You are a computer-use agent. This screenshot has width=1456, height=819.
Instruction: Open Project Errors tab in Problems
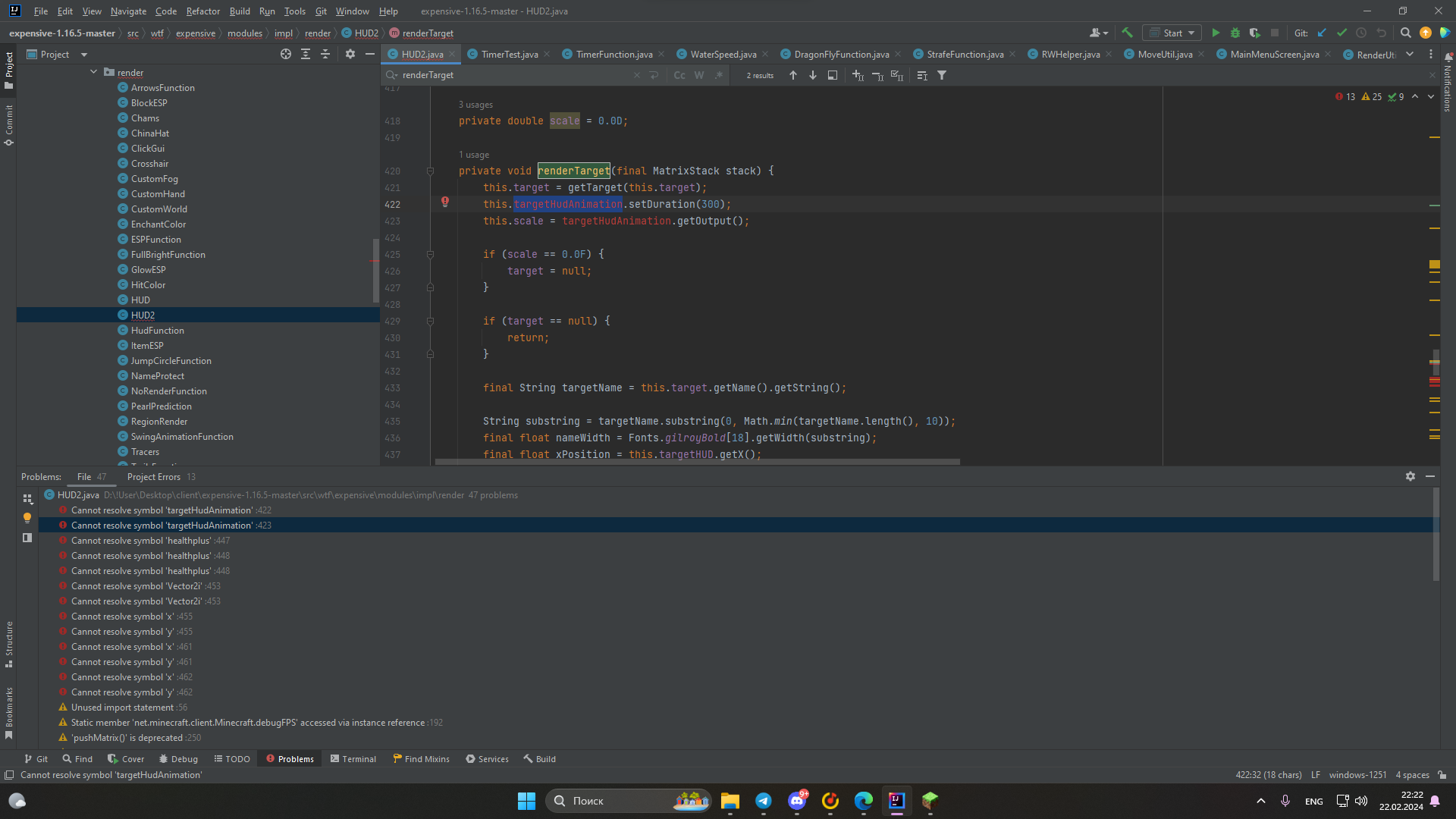click(161, 477)
